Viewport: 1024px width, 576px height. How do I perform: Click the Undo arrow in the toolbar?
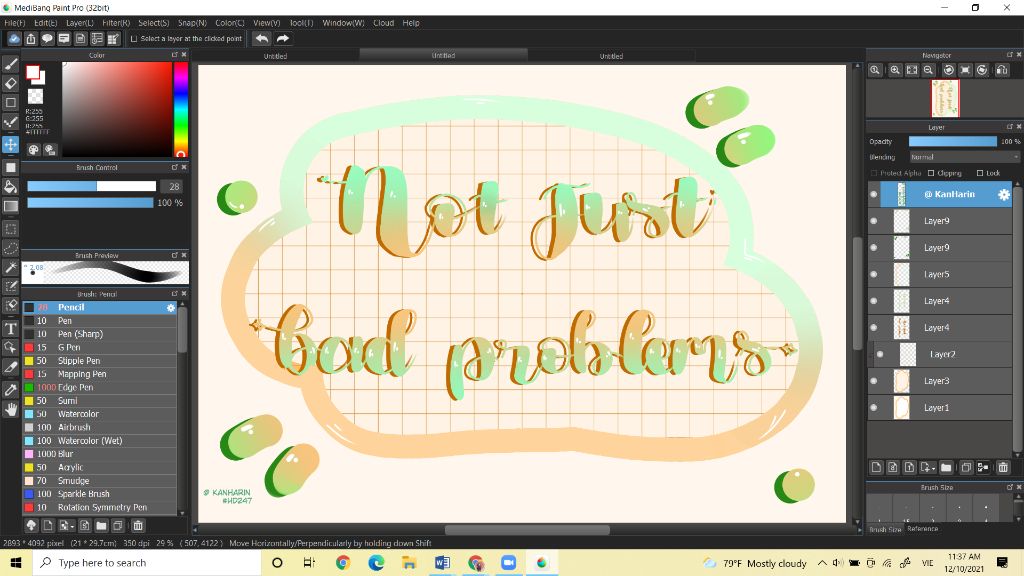click(261, 39)
